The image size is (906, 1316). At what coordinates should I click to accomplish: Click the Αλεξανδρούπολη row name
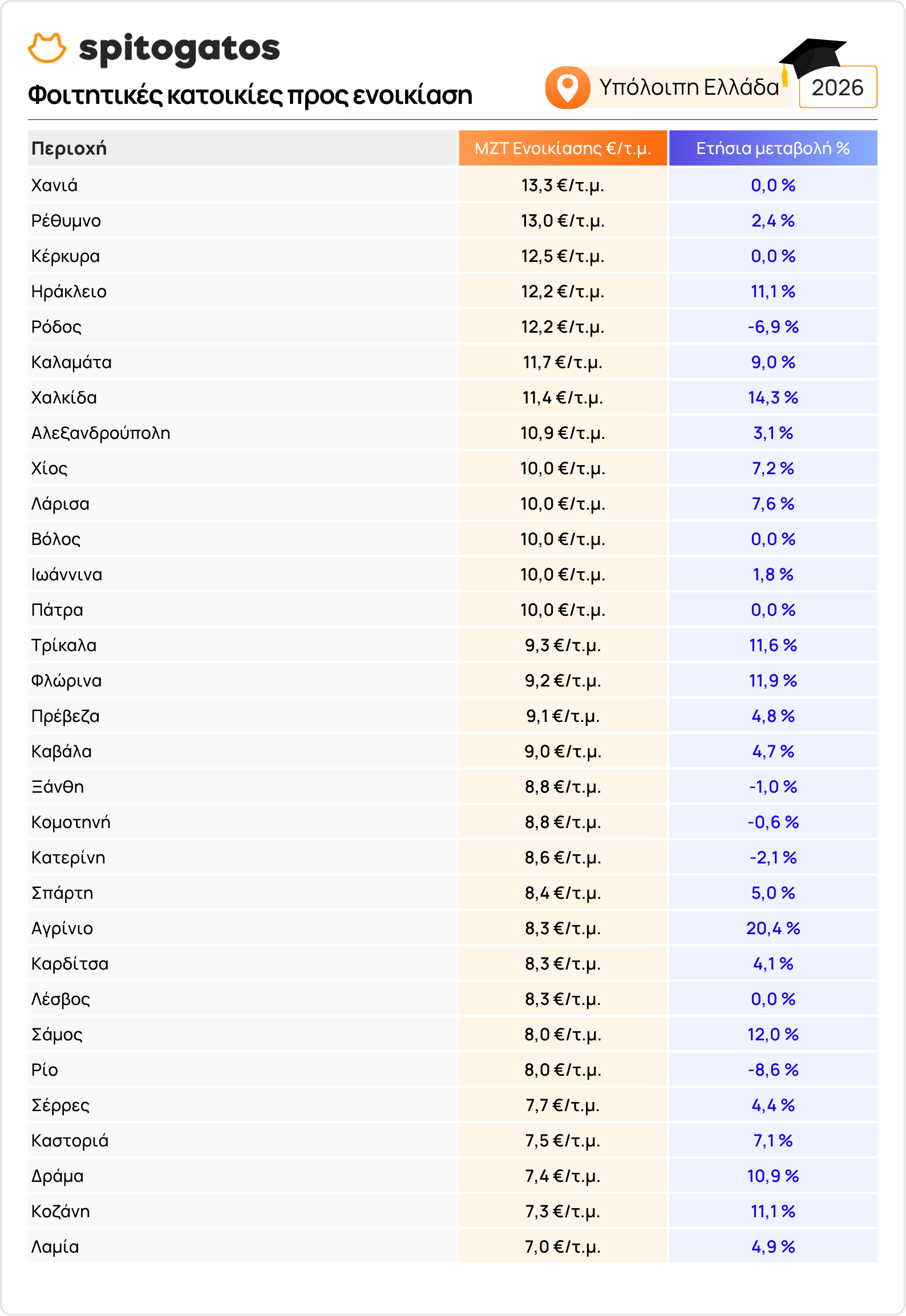click(101, 433)
